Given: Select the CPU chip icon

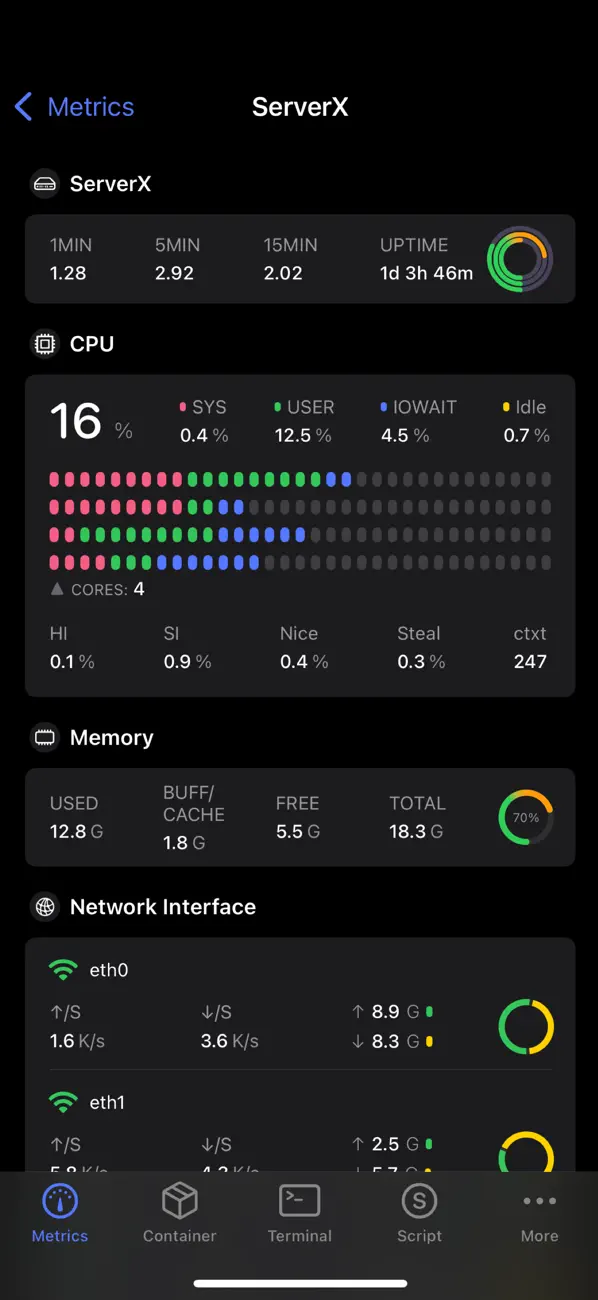Looking at the screenshot, I should point(43,343).
